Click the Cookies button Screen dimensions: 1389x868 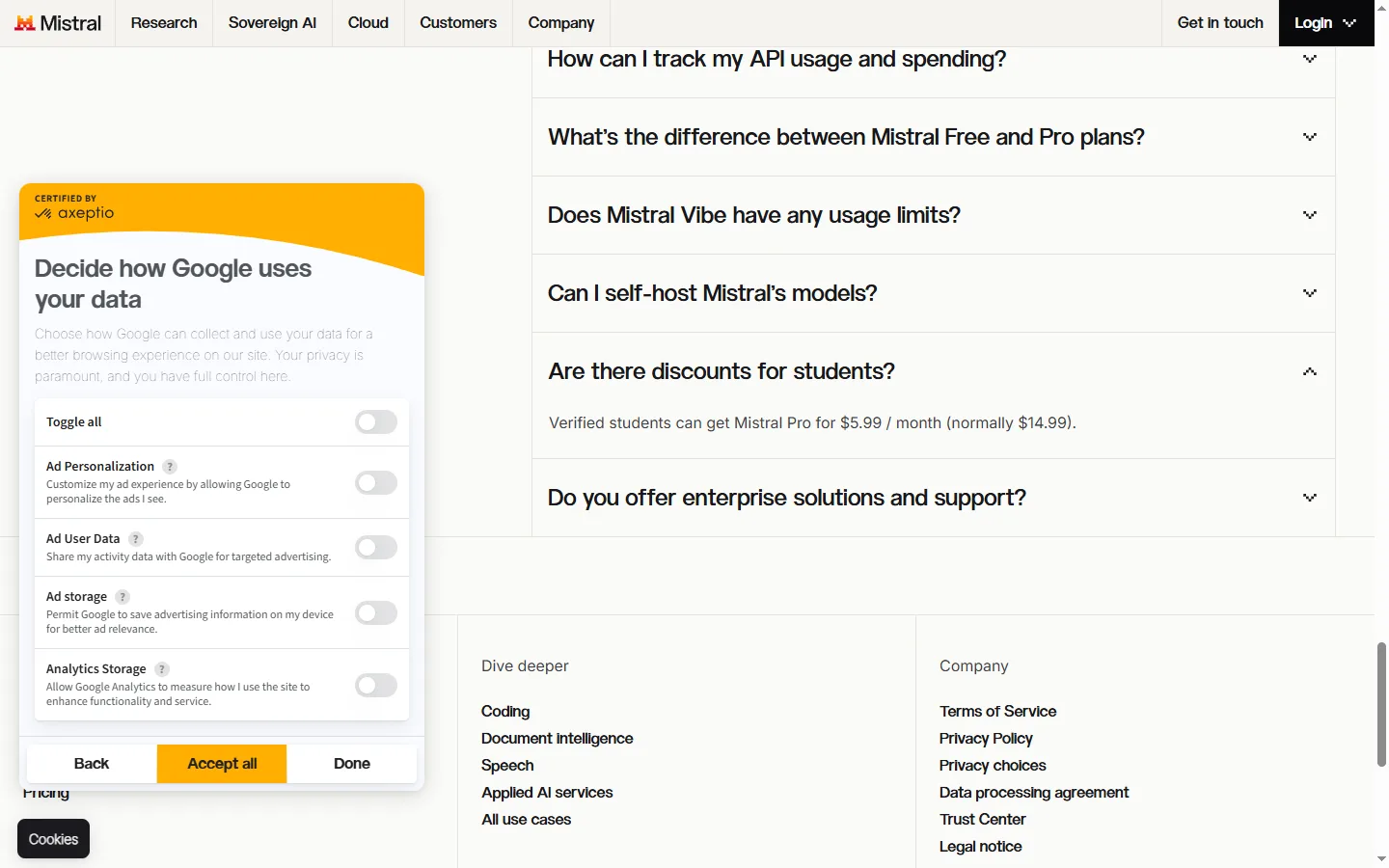pos(54,839)
